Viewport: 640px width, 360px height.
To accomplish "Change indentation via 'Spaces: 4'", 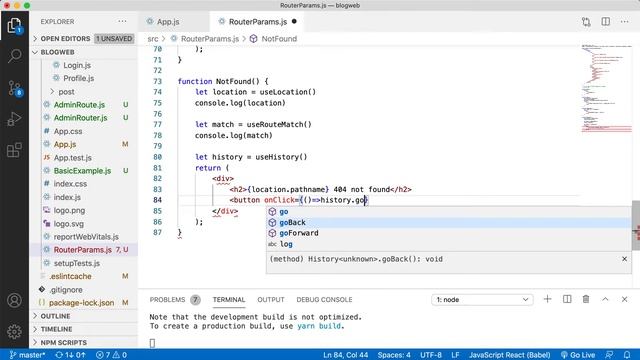I will coord(394,355).
